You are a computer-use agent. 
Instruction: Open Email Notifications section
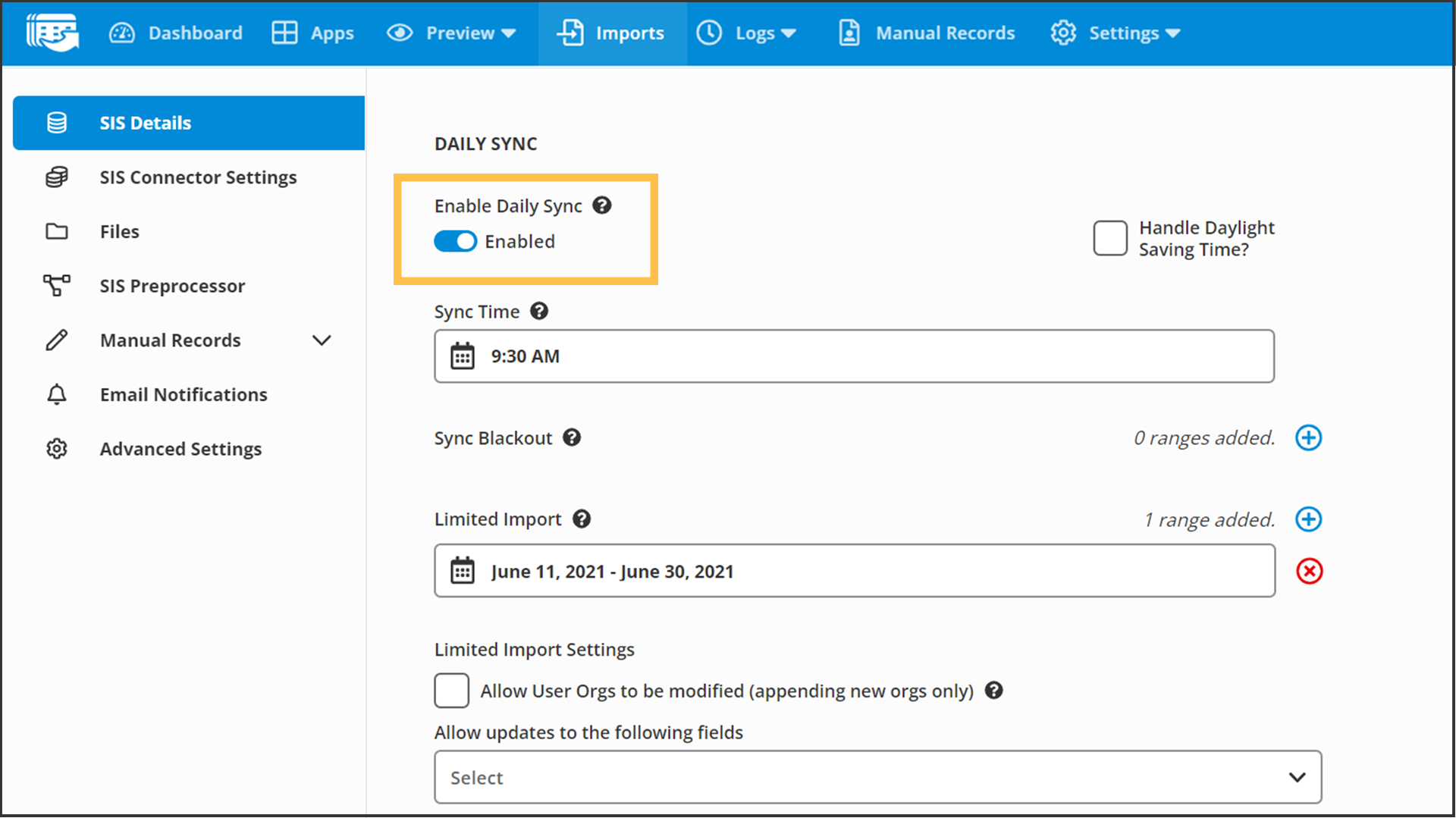(x=184, y=395)
